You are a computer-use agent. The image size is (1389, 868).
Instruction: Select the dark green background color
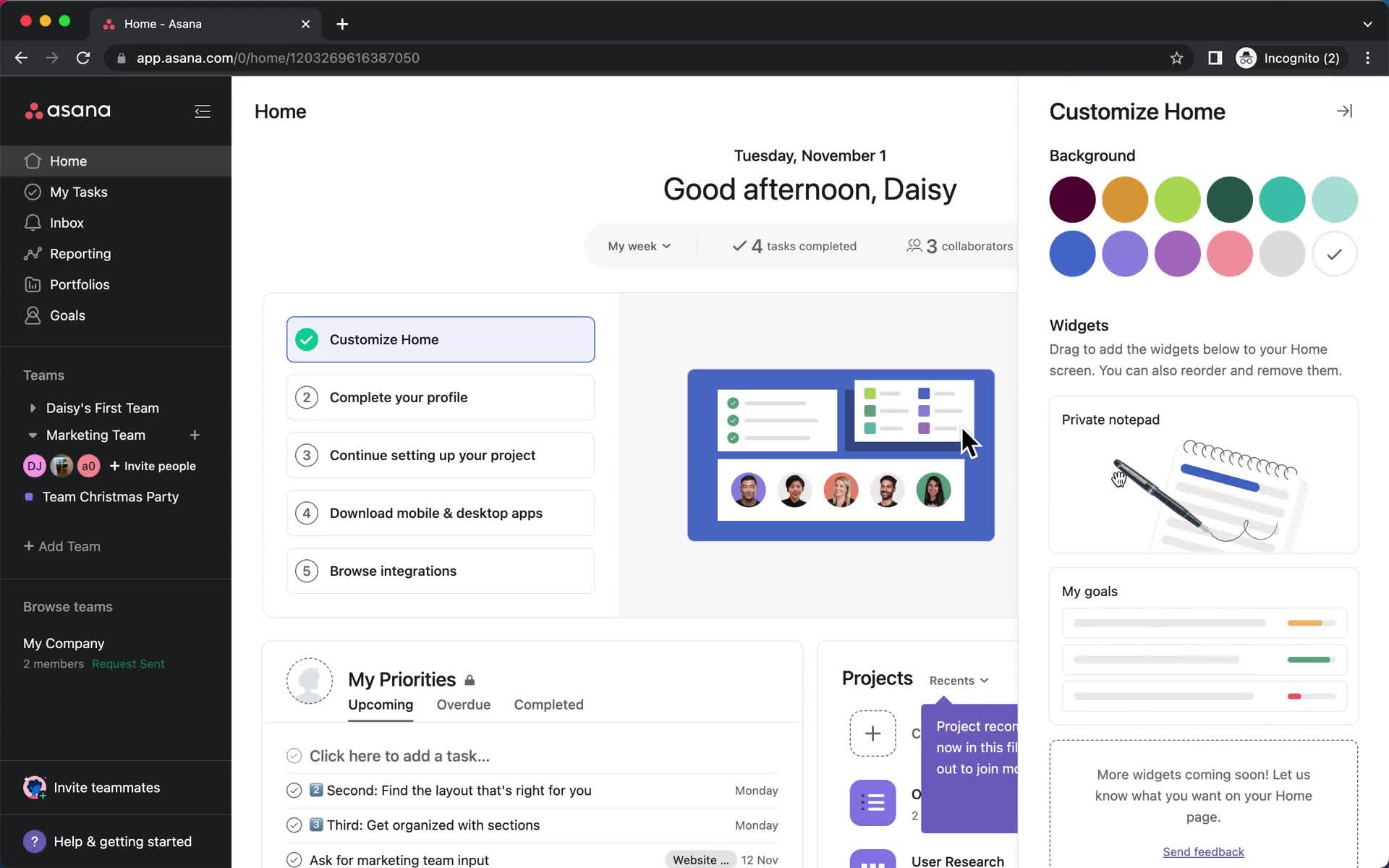pos(1230,200)
